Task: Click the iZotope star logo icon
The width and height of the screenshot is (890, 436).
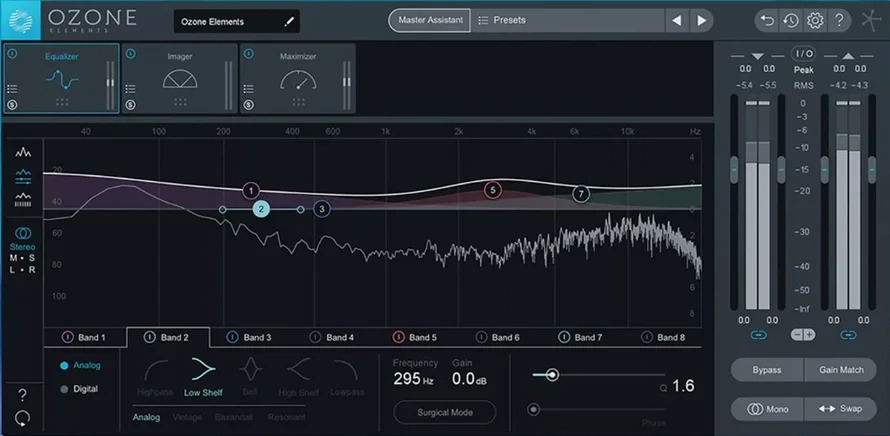Action: (x=871, y=21)
